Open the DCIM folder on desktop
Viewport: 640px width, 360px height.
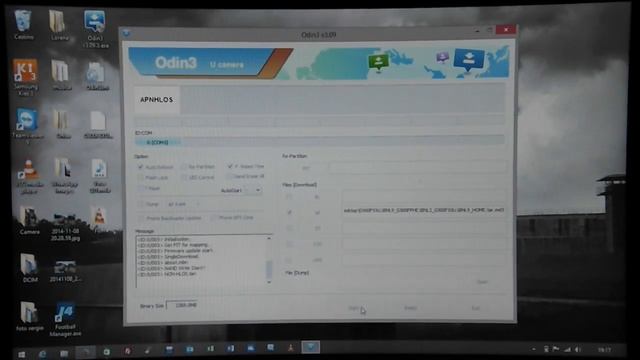(x=29, y=267)
